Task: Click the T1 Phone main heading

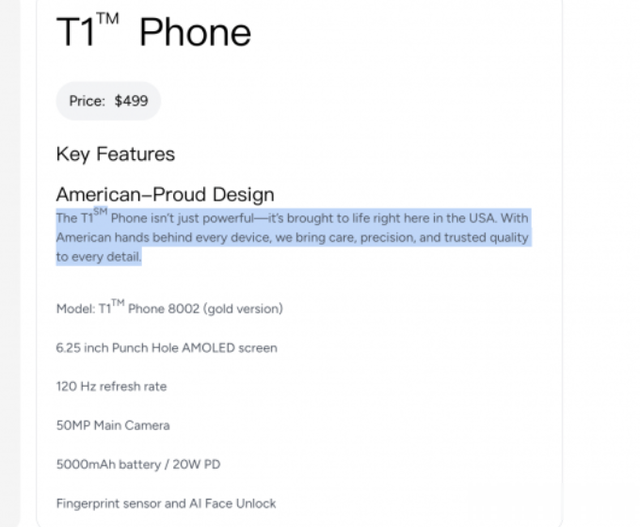Action: [153, 31]
